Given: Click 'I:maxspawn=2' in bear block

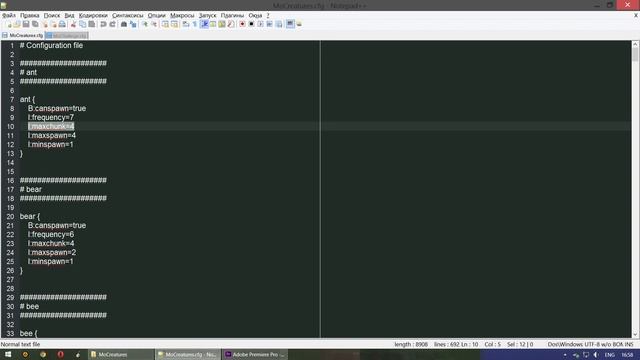Looking at the screenshot, I should [x=52, y=252].
